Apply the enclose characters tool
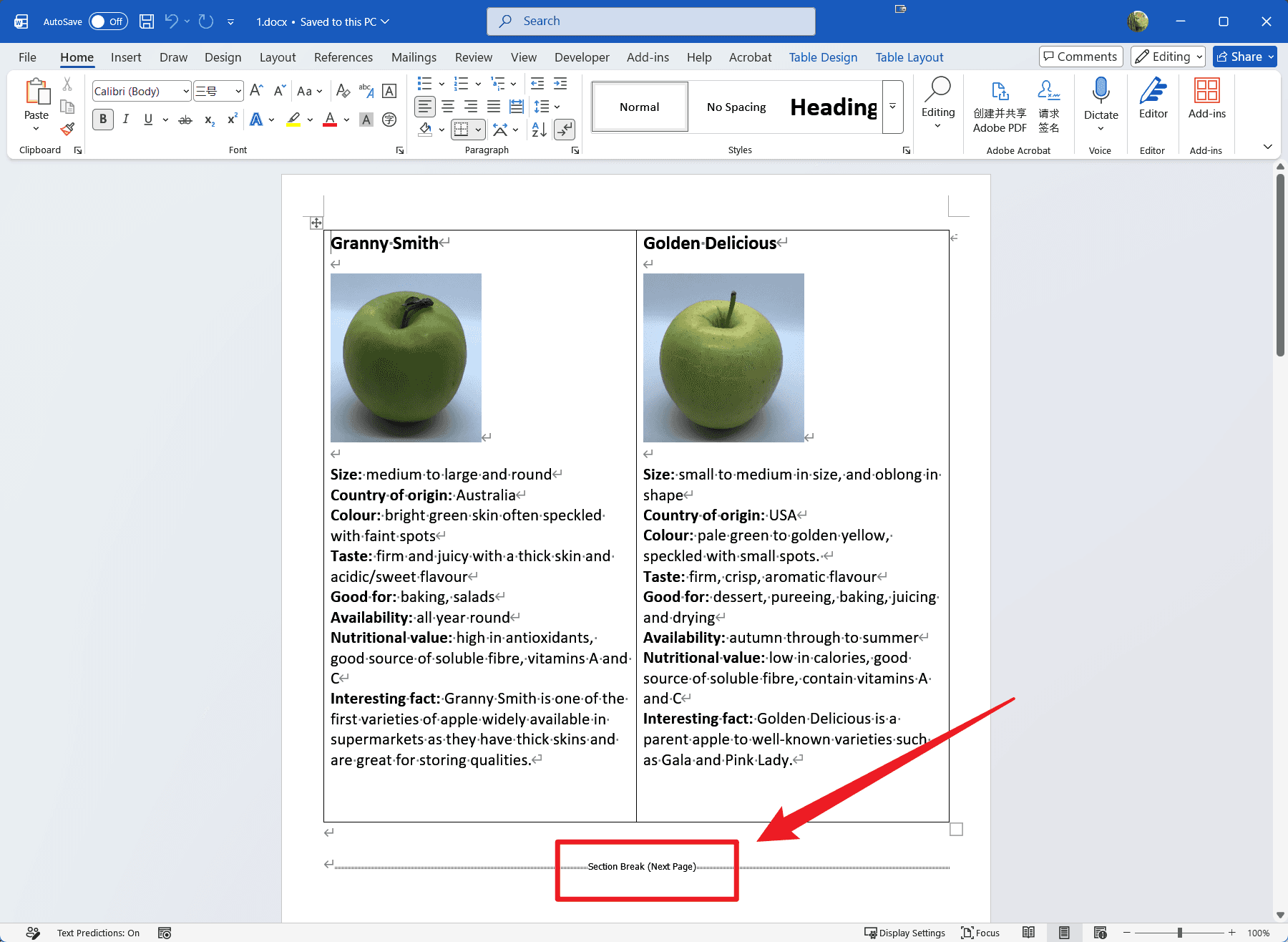 389,120
